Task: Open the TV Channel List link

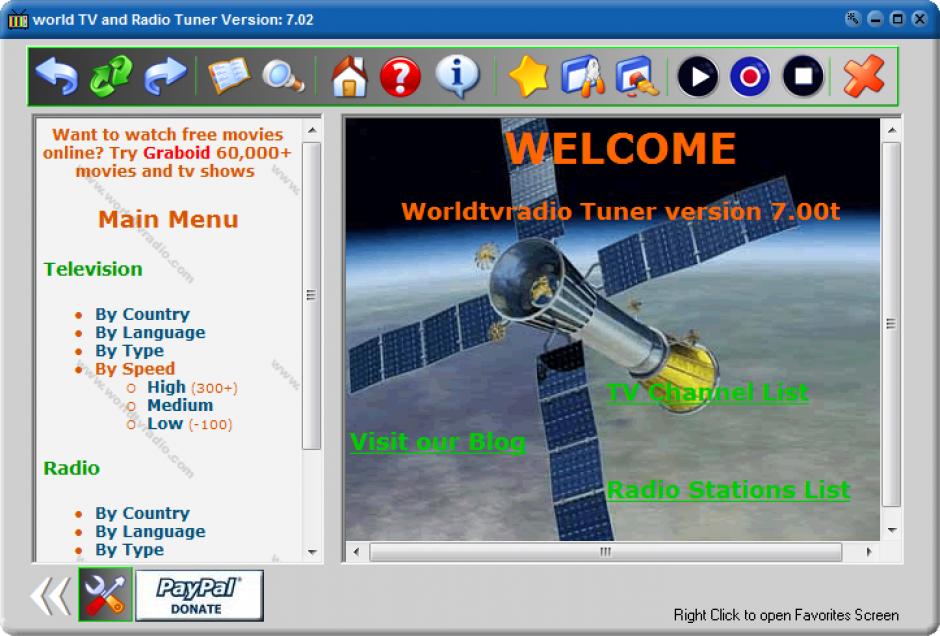Action: 707,393
